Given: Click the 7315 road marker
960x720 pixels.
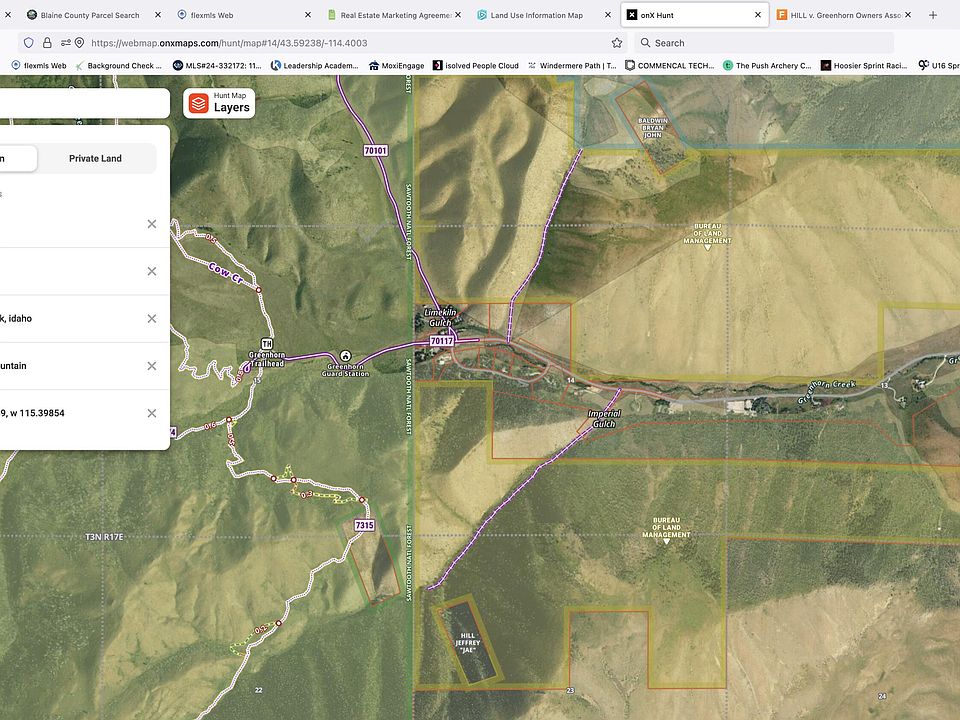Looking at the screenshot, I should click(364, 525).
